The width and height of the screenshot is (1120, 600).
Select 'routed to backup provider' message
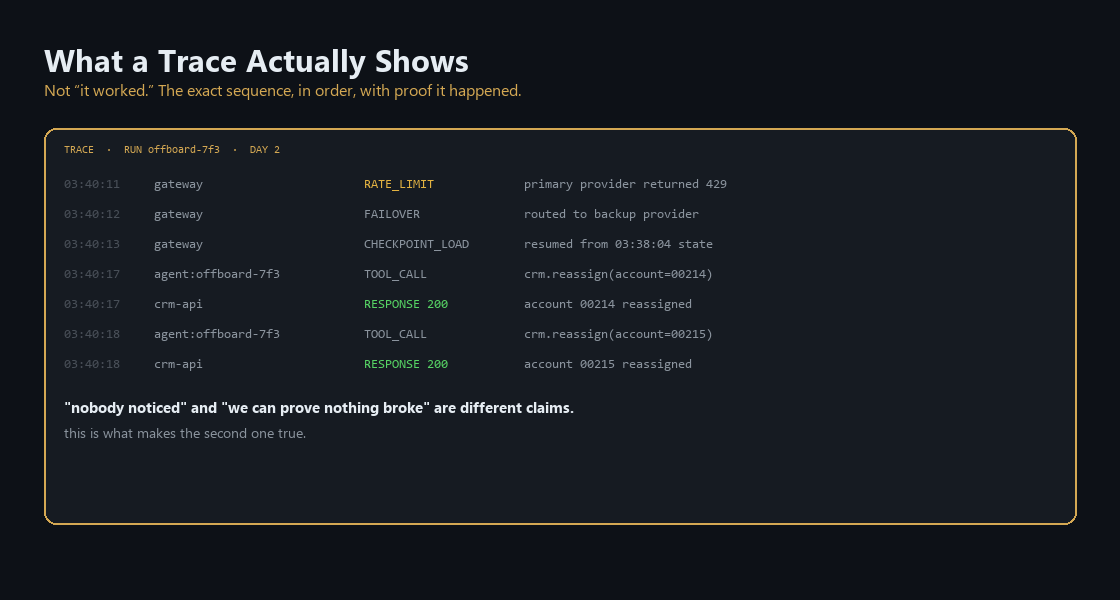click(x=611, y=214)
